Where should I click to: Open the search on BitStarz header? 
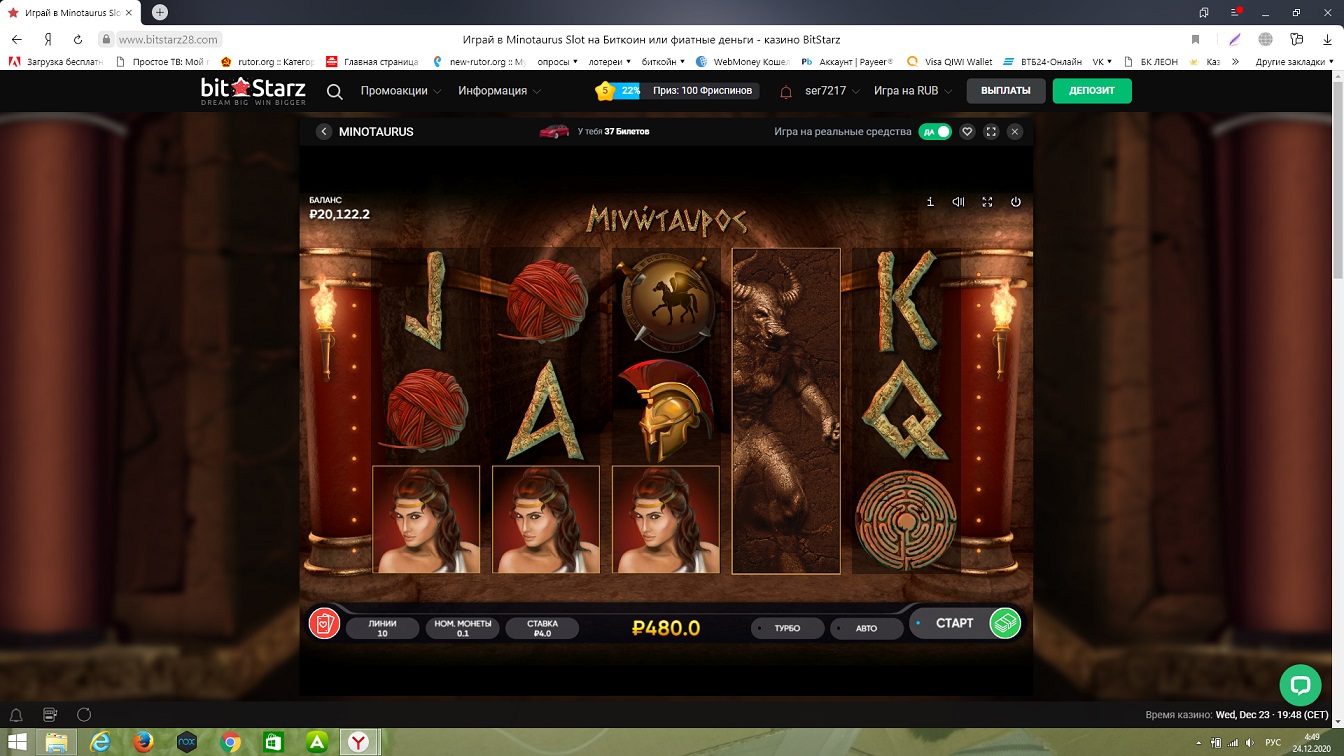[335, 91]
